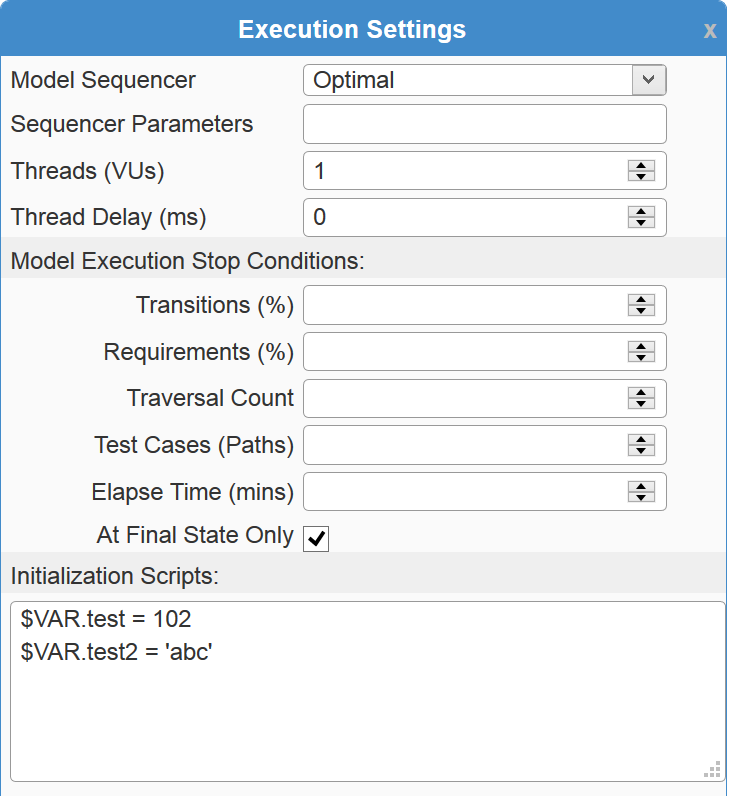Increment the Elapse Time (mins) stepper
This screenshot has width=730, height=796.
pos(641,486)
